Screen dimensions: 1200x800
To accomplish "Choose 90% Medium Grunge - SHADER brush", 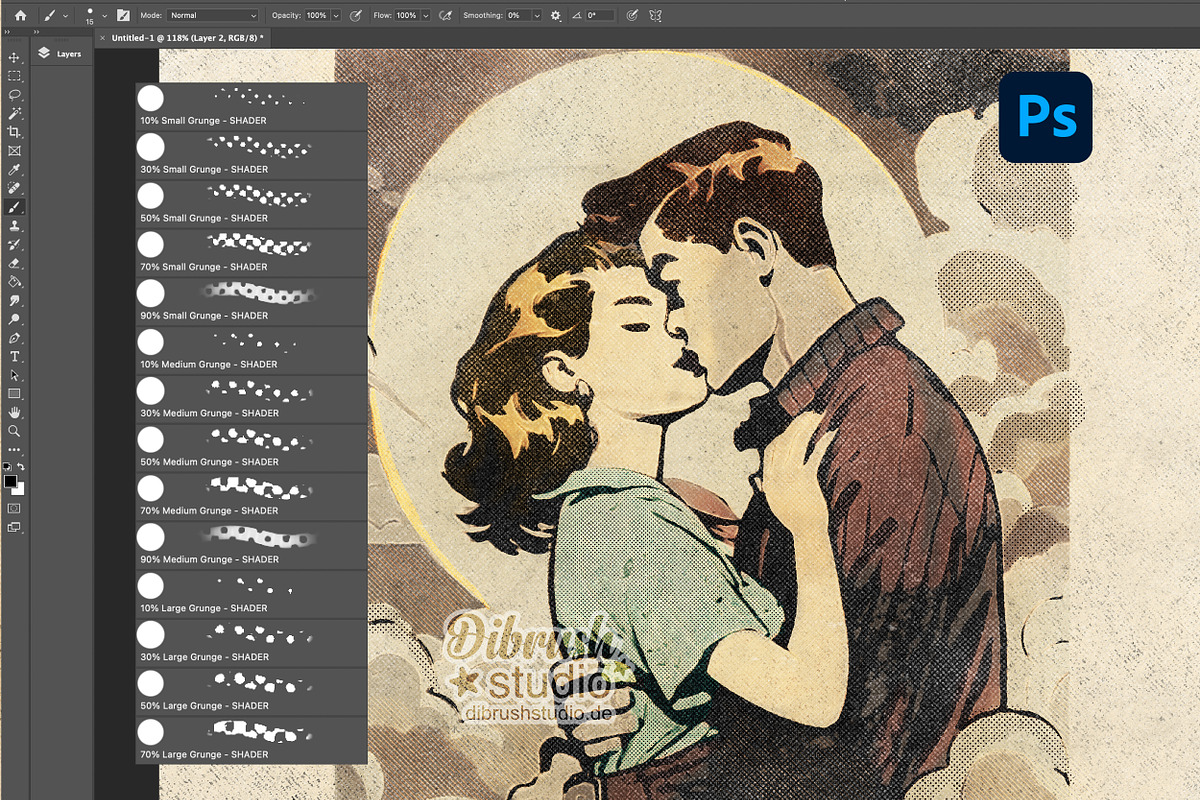I will (x=251, y=545).
